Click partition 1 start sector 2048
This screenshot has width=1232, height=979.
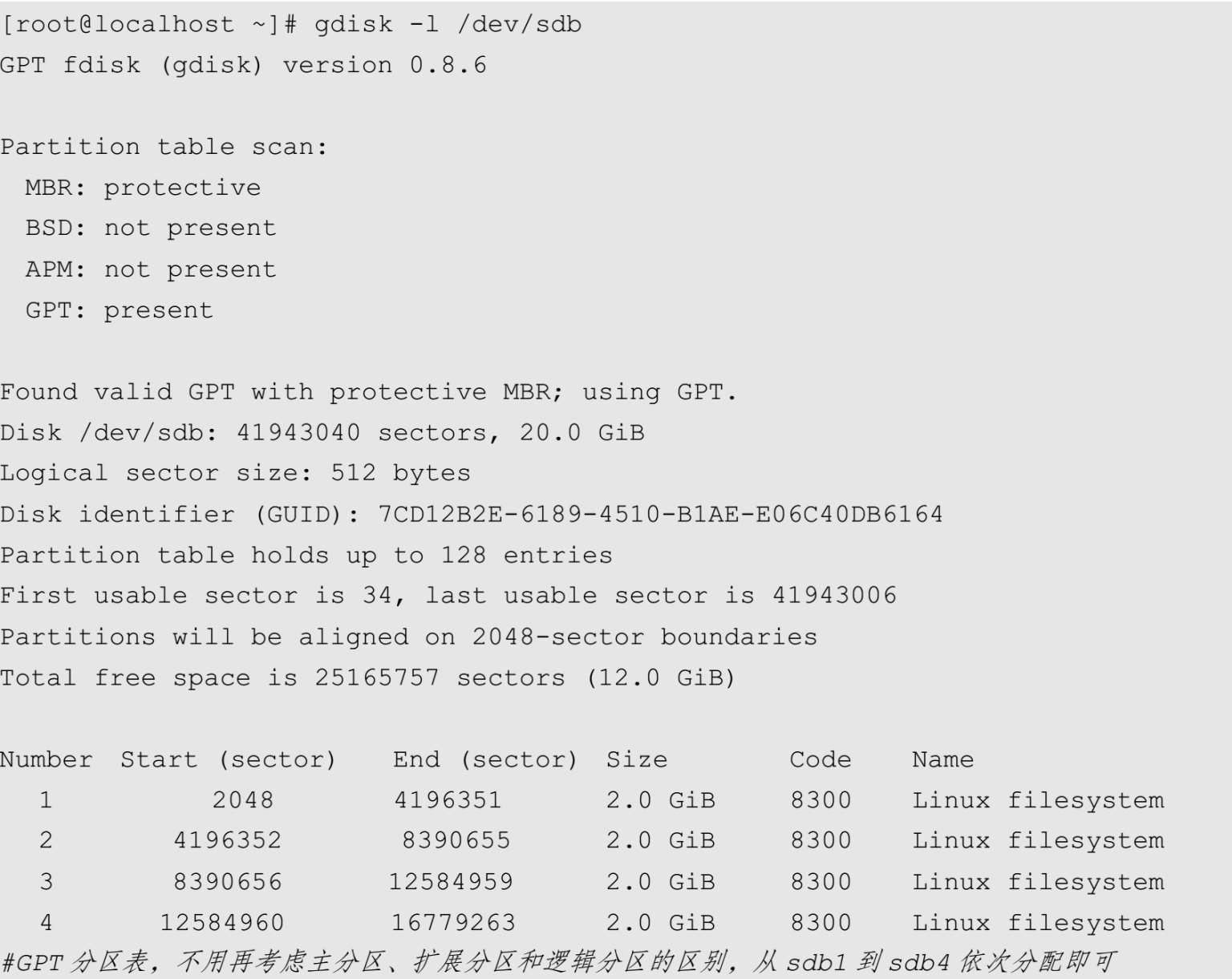243,800
